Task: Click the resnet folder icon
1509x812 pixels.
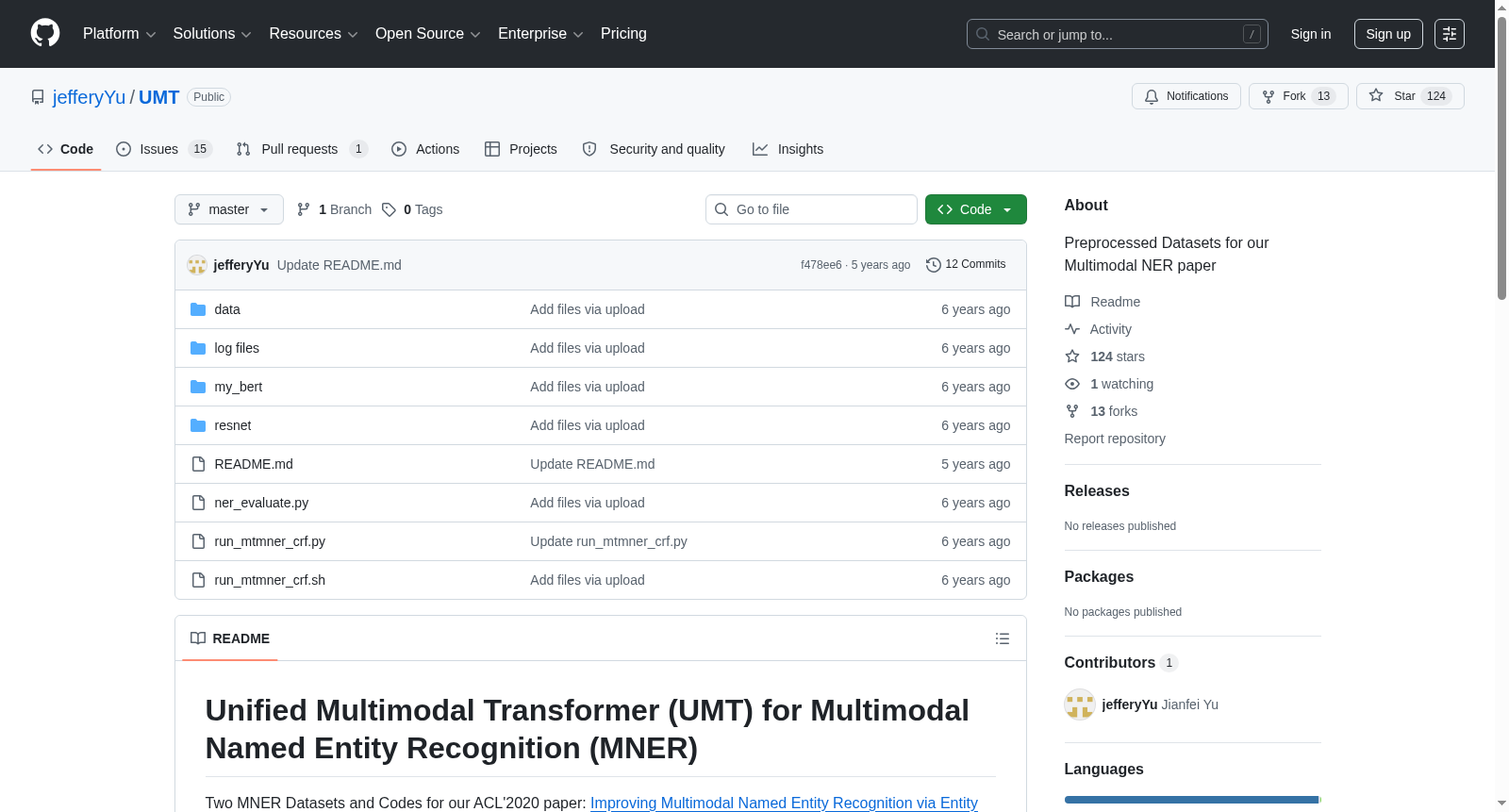Action: point(198,425)
